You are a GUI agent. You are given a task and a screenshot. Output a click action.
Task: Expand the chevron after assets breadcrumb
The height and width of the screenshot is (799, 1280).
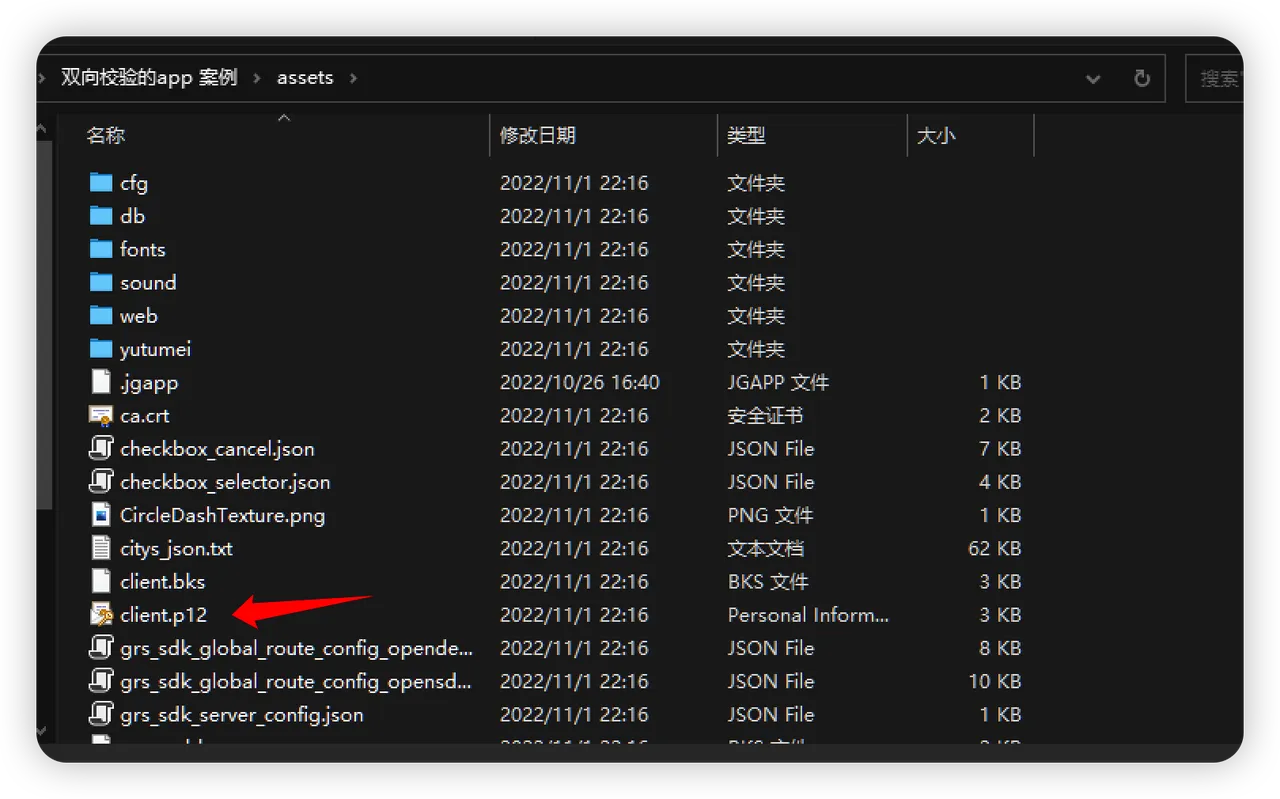(x=353, y=78)
